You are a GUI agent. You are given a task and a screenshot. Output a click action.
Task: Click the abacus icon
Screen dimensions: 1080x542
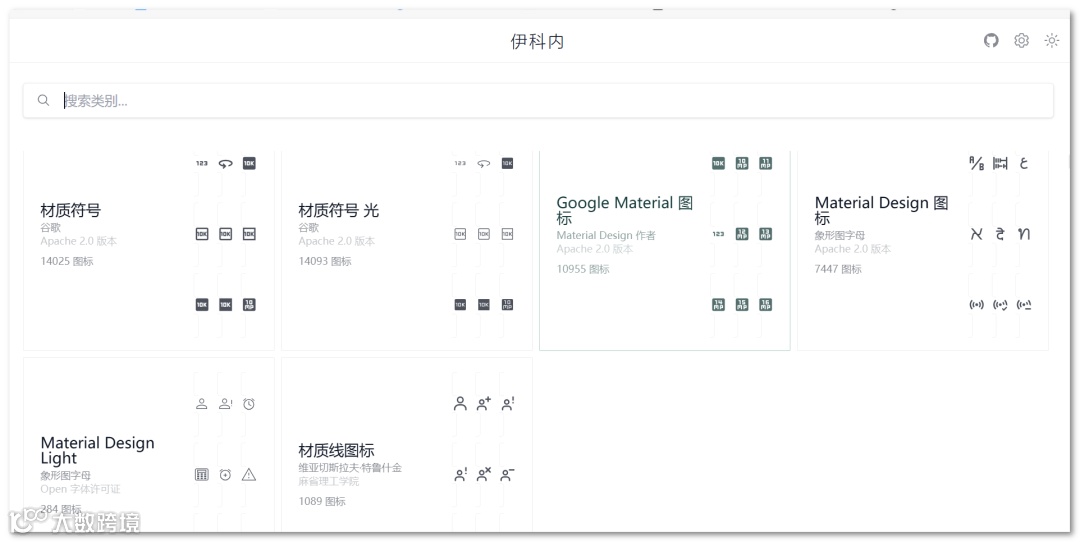click(x=1000, y=163)
